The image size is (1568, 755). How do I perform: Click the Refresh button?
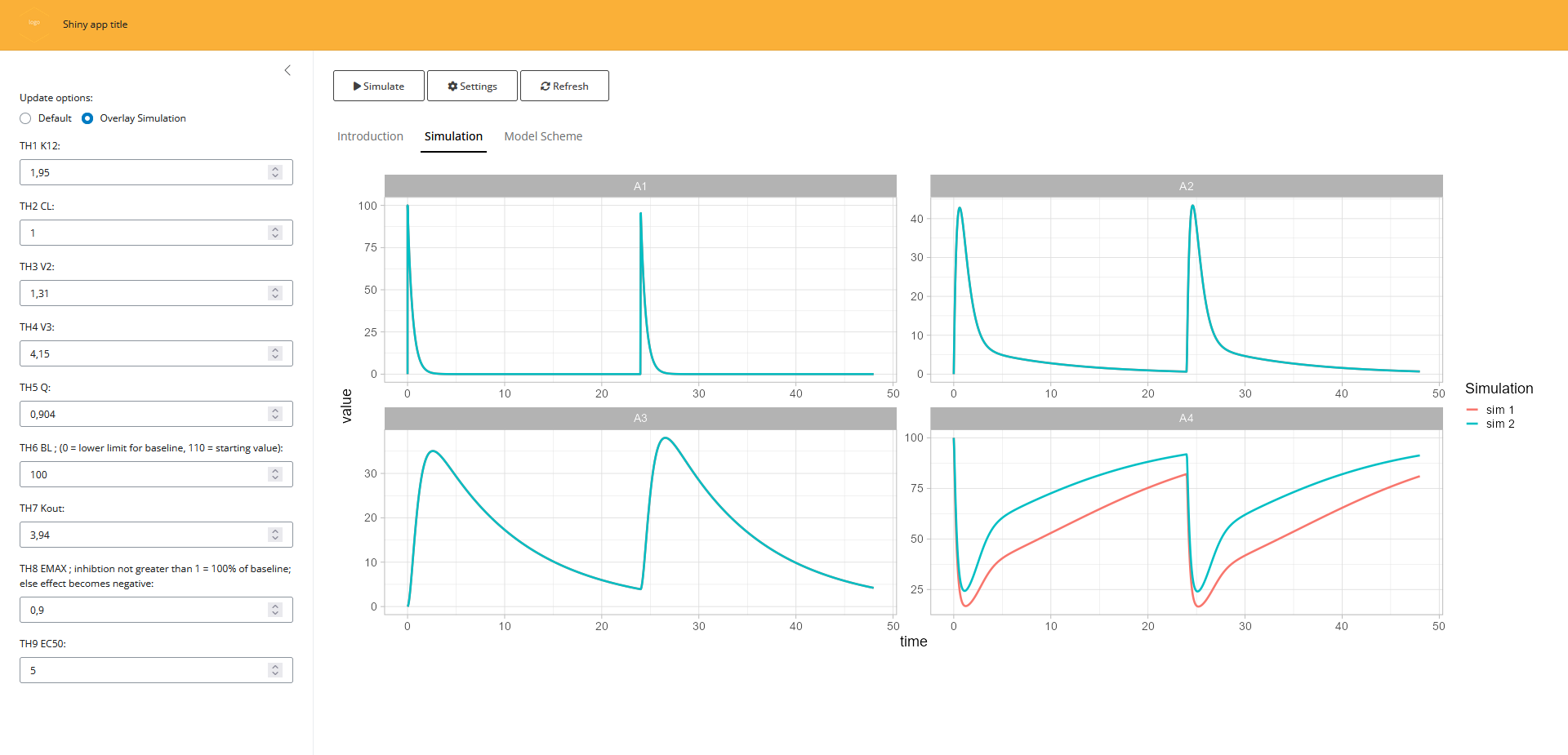coord(564,86)
